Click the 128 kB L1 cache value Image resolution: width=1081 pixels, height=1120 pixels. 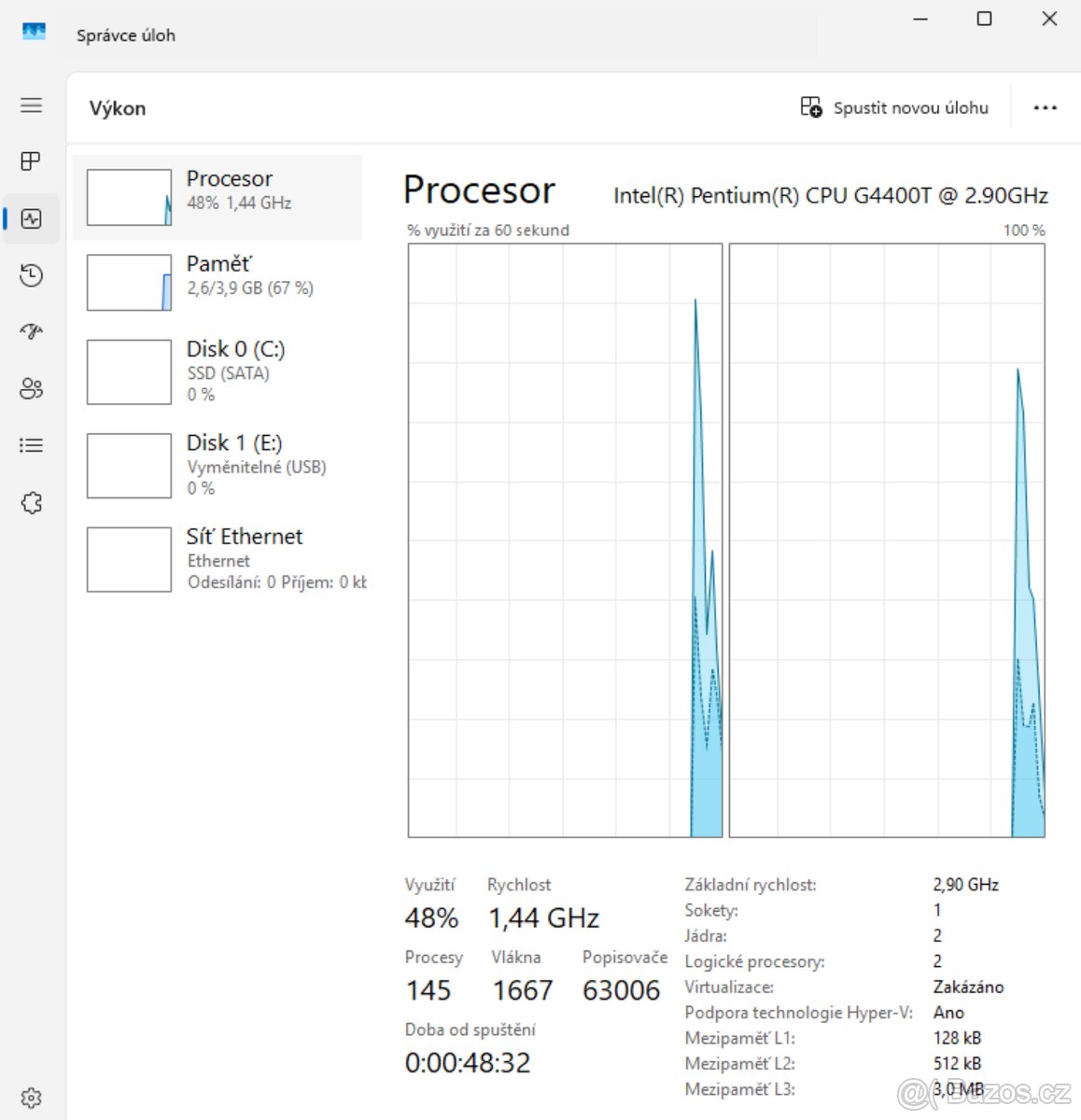pos(957,1038)
